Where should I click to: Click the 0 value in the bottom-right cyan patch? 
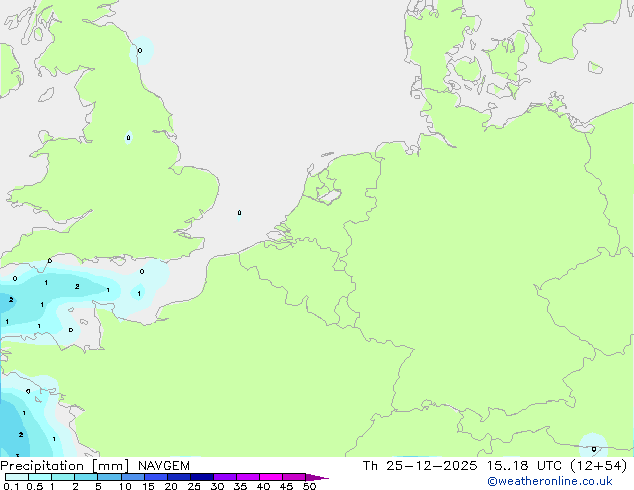pos(594,449)
